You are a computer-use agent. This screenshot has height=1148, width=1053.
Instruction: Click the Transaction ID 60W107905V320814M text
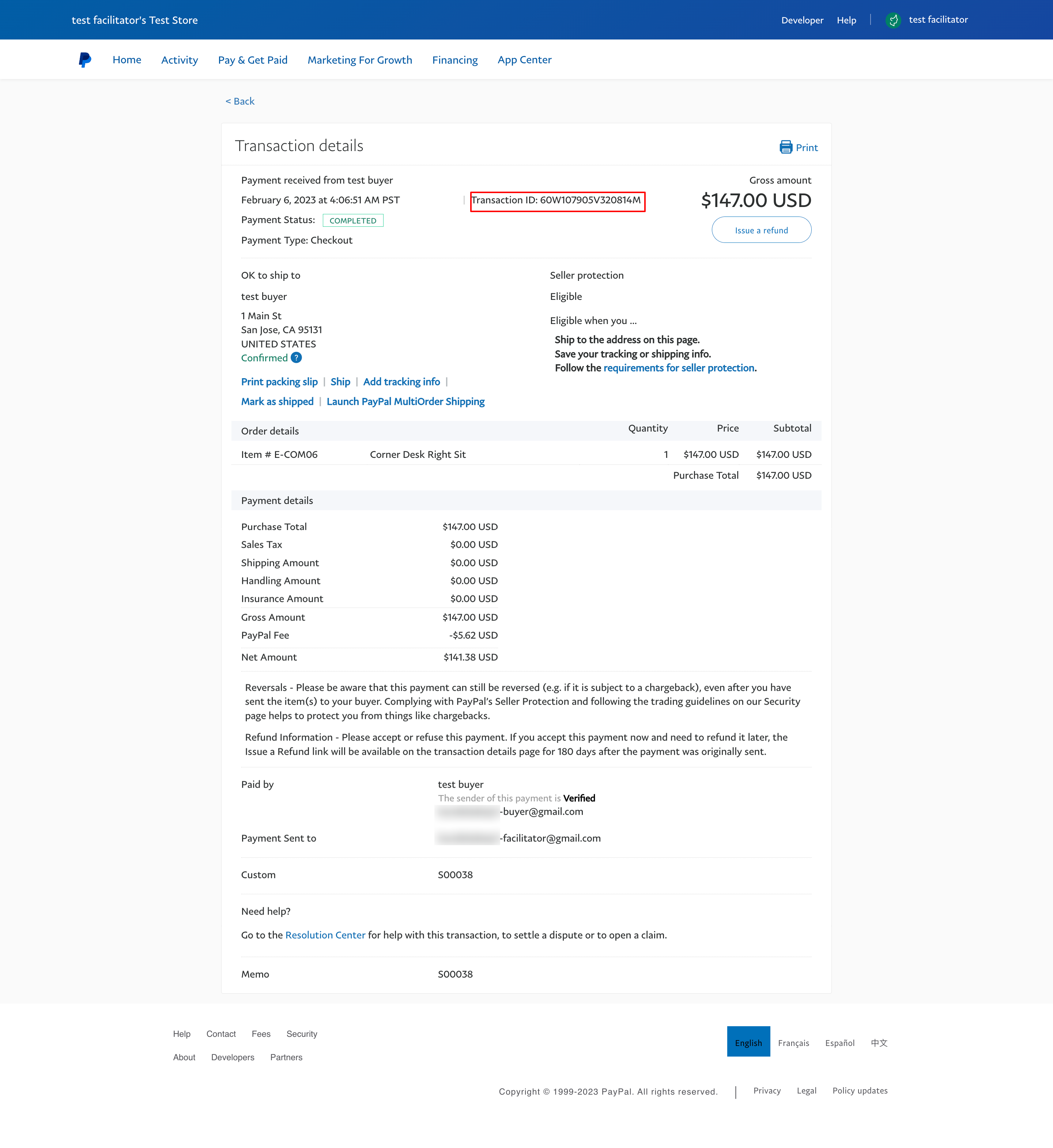click(x=556, y=200)
